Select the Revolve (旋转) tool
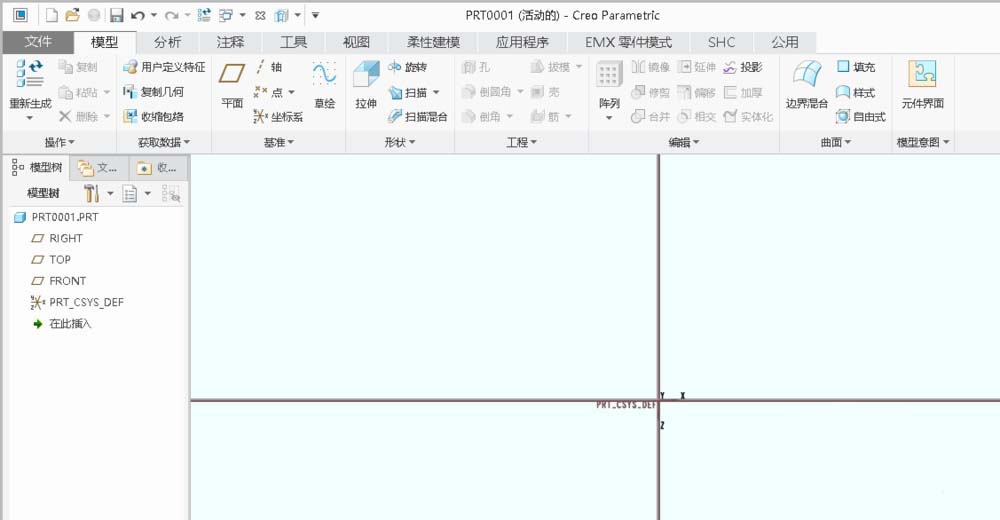This screenshot has height=520, width=1000. click(x=408, y=67)
